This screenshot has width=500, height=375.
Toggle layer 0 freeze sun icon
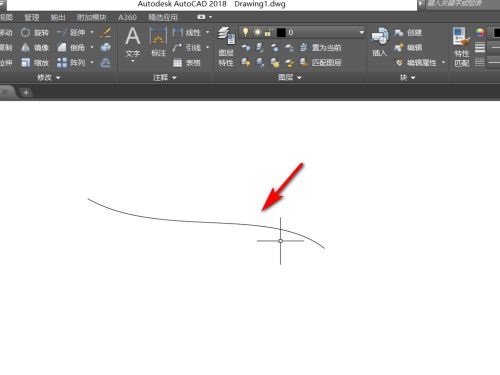(257, 32)
